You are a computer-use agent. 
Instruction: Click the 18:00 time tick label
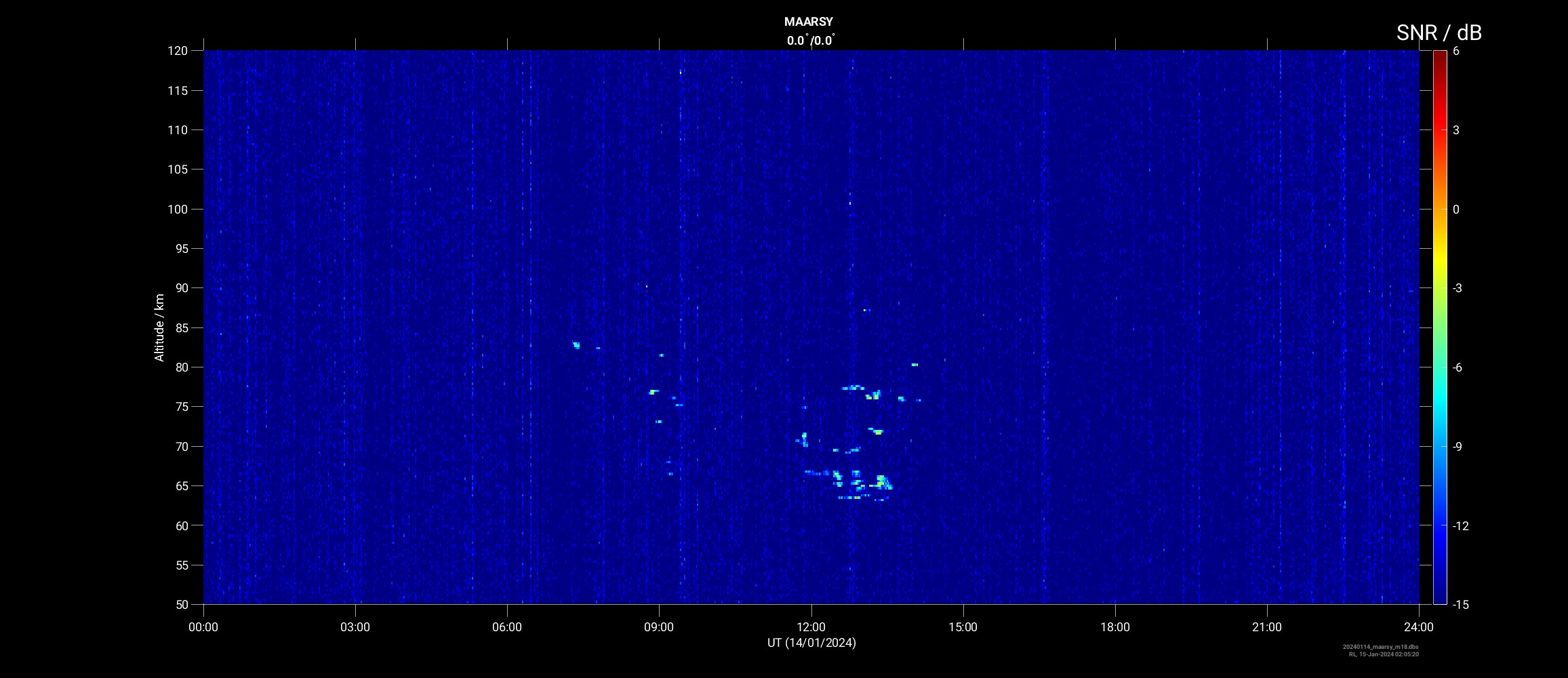coord(1115,627)
